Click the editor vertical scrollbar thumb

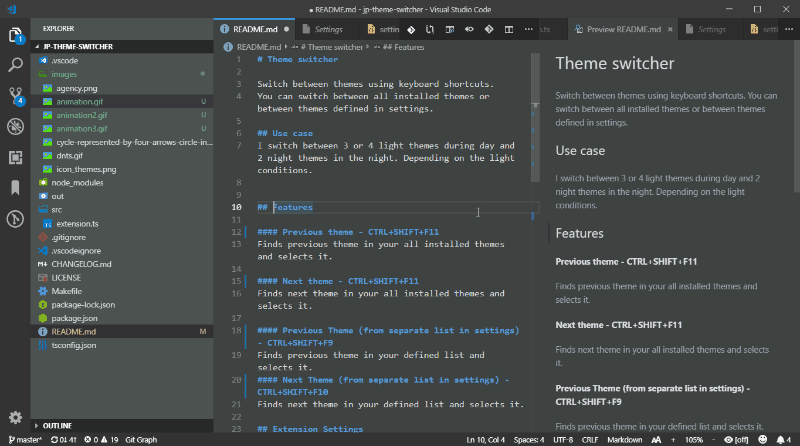coord(535,117)
